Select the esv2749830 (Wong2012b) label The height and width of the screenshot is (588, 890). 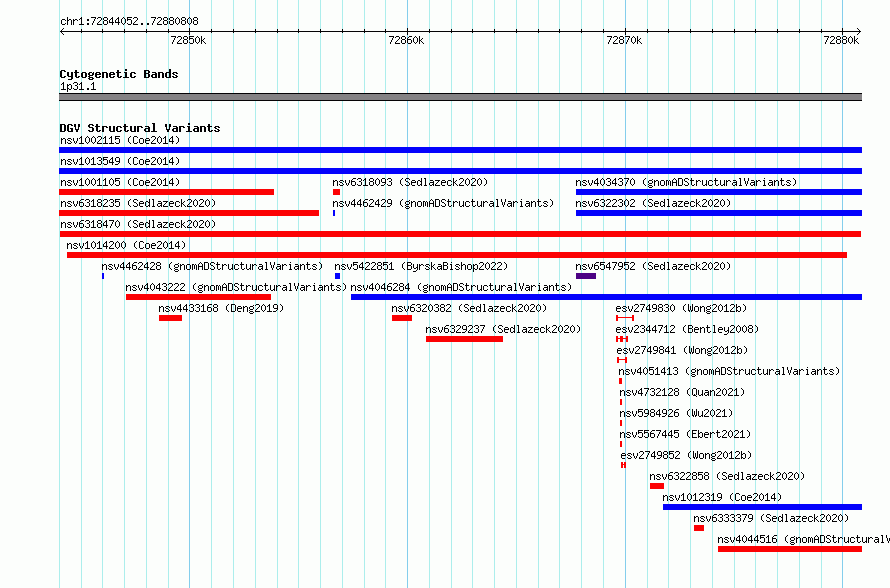point(681,308)
